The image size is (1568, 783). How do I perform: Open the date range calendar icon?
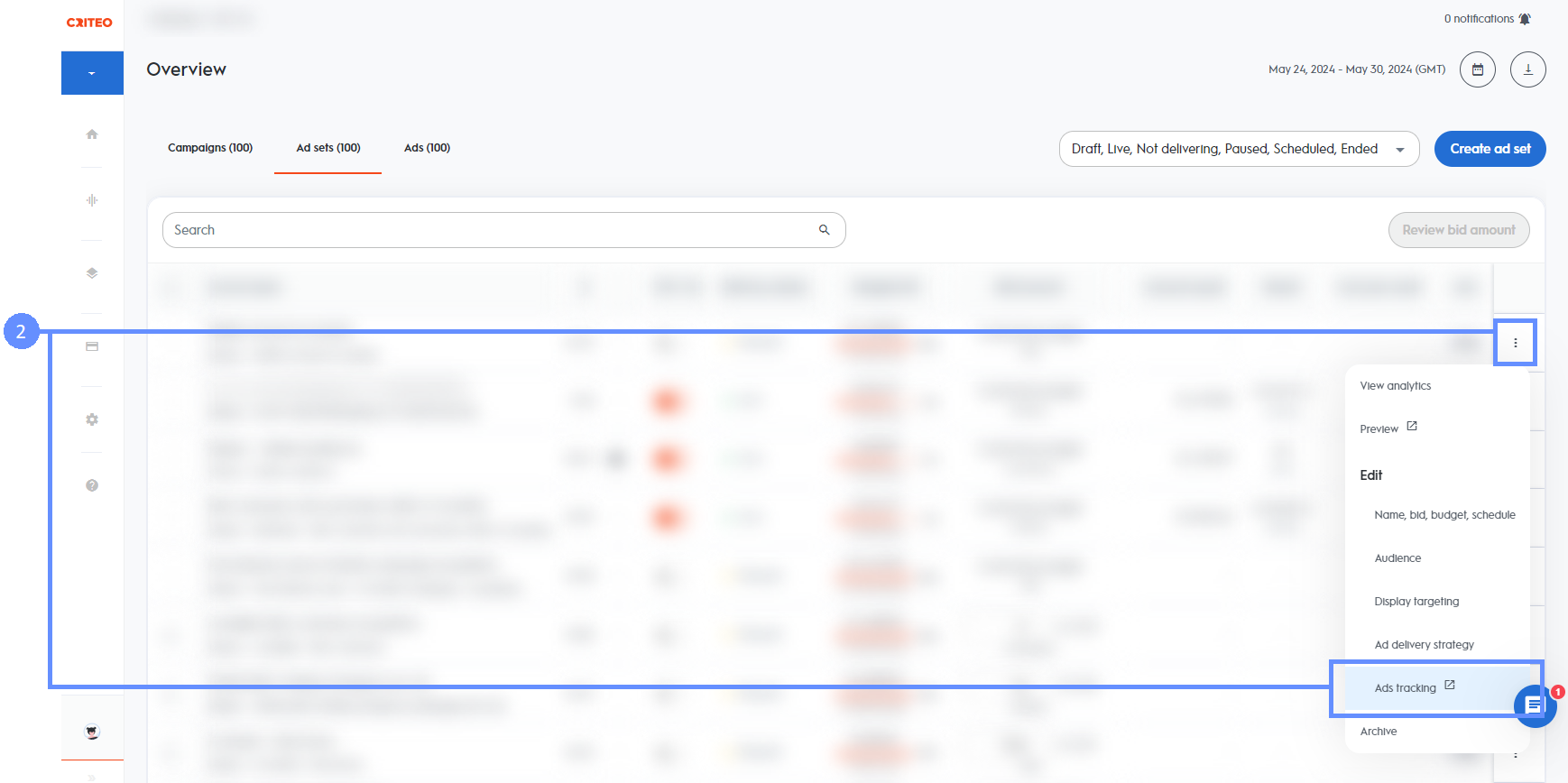pyautogui.click(x=1477, y=69)
